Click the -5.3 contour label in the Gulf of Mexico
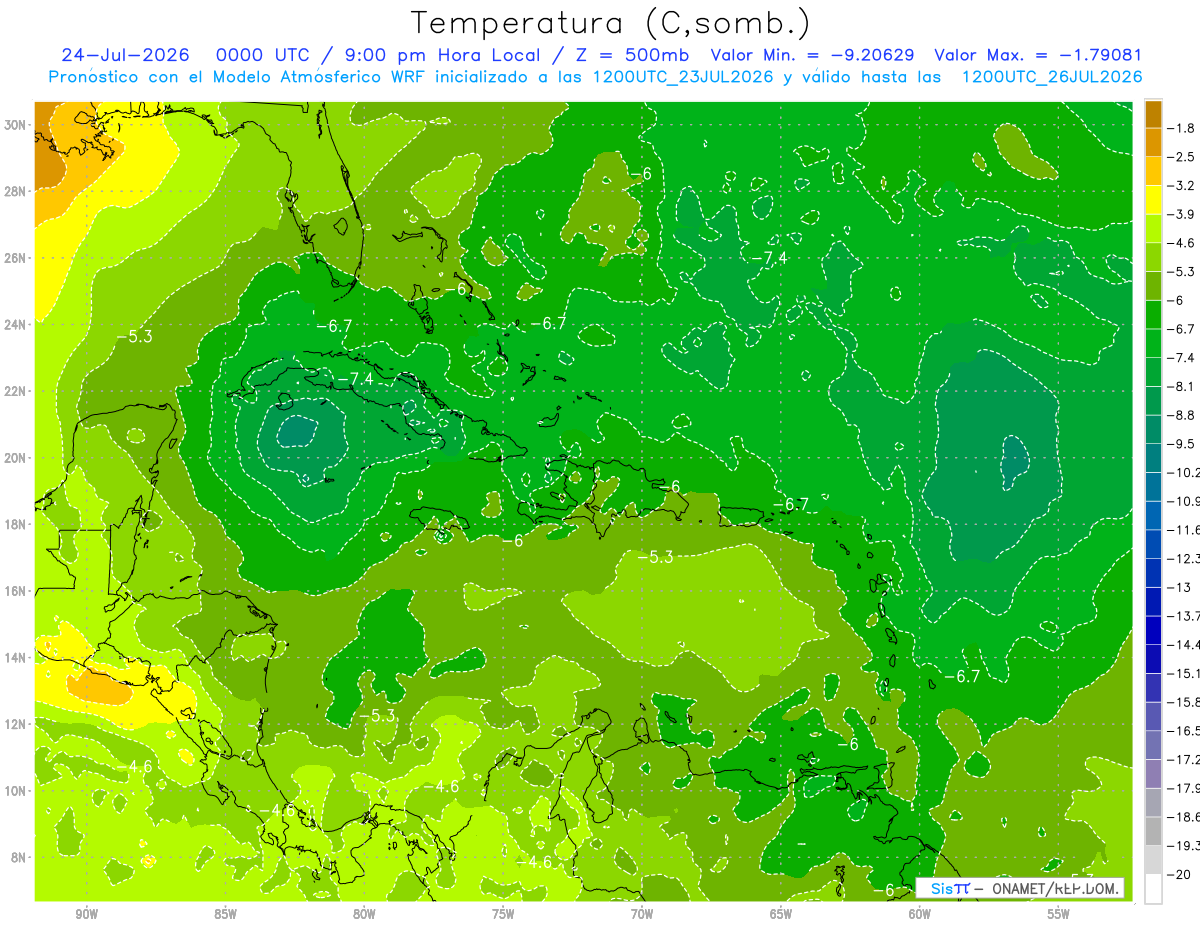Screen dimensions: 1200x927 click(x=134, y=337)
